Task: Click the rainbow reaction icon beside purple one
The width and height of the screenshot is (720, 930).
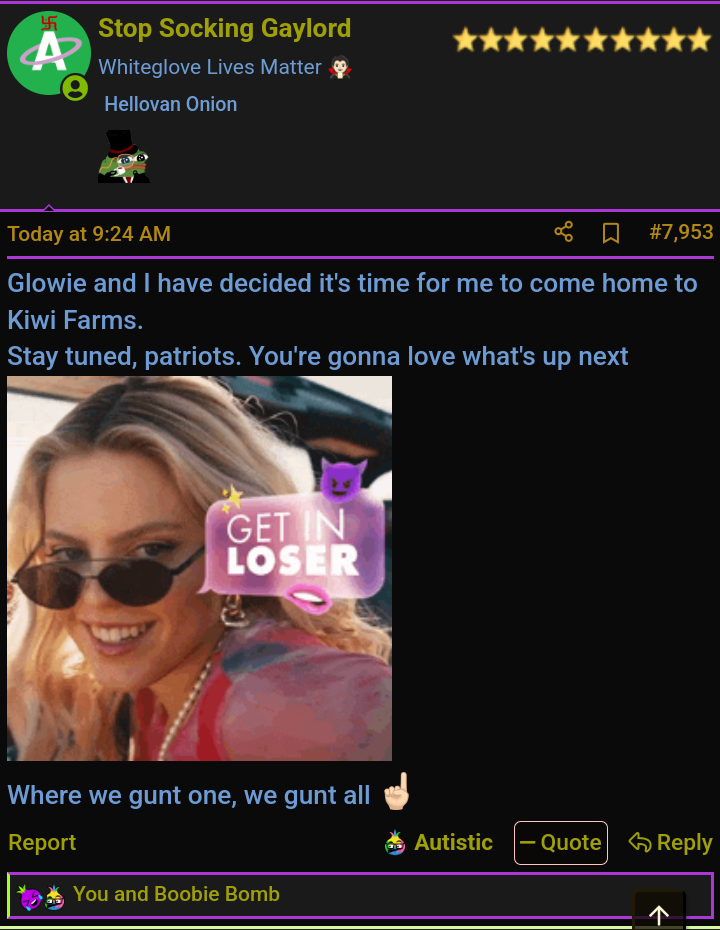Action: coord(55,897)
